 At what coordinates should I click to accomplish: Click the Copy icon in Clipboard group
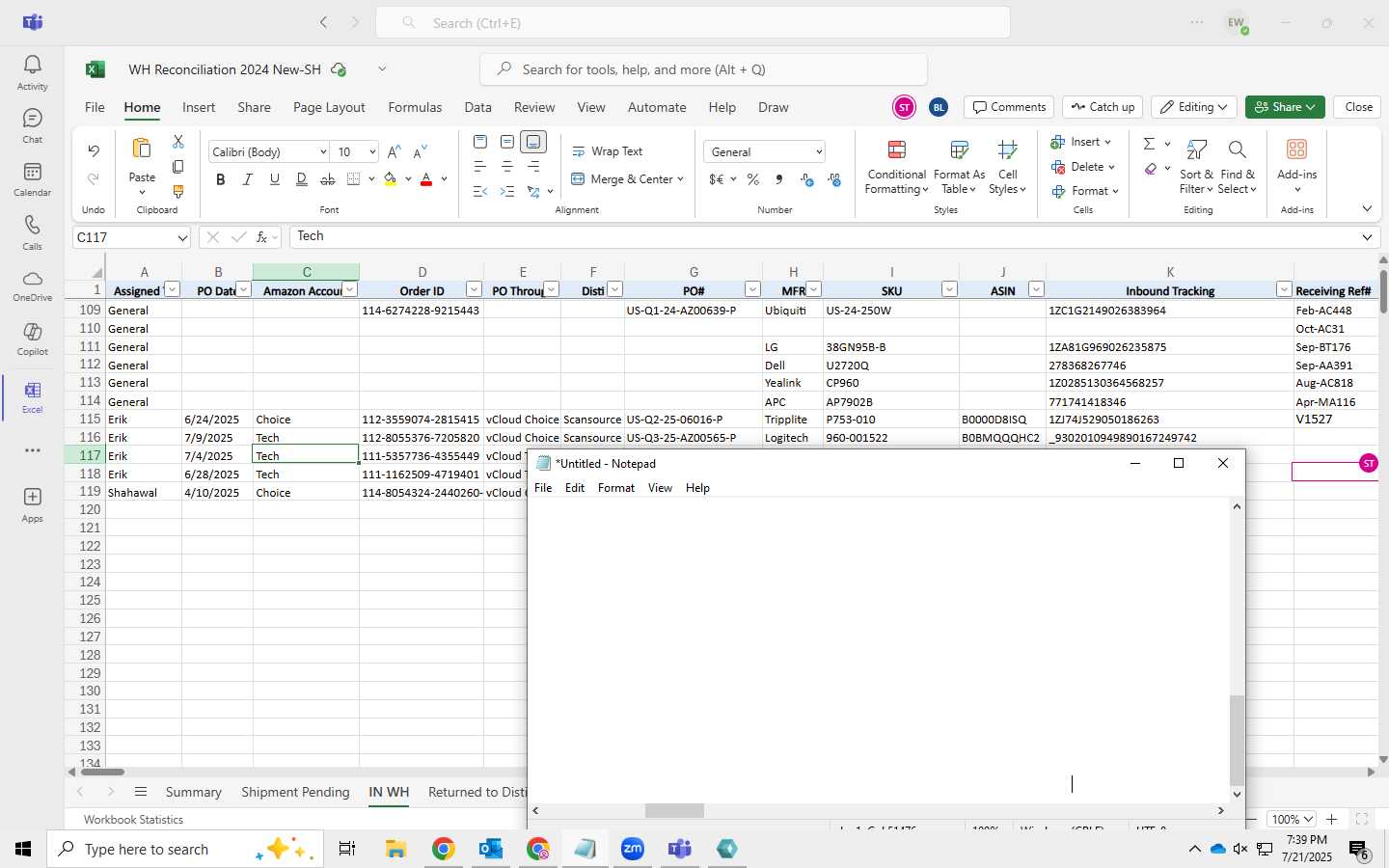pyautogui.click(x=177, y=167)
